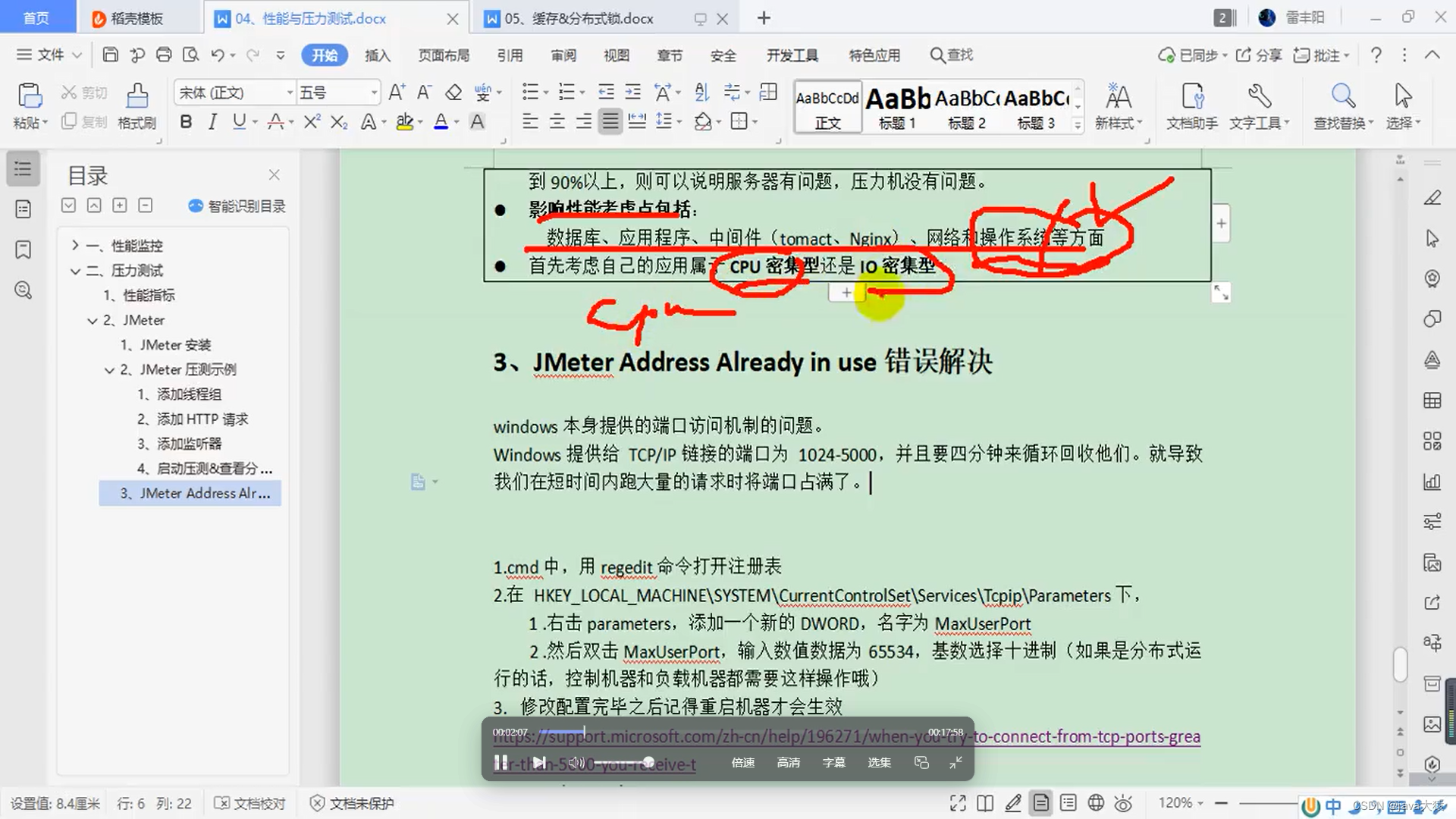Open the font size dropdown
This screenshot has width=1456, height=819.
(x=374, y=93)
